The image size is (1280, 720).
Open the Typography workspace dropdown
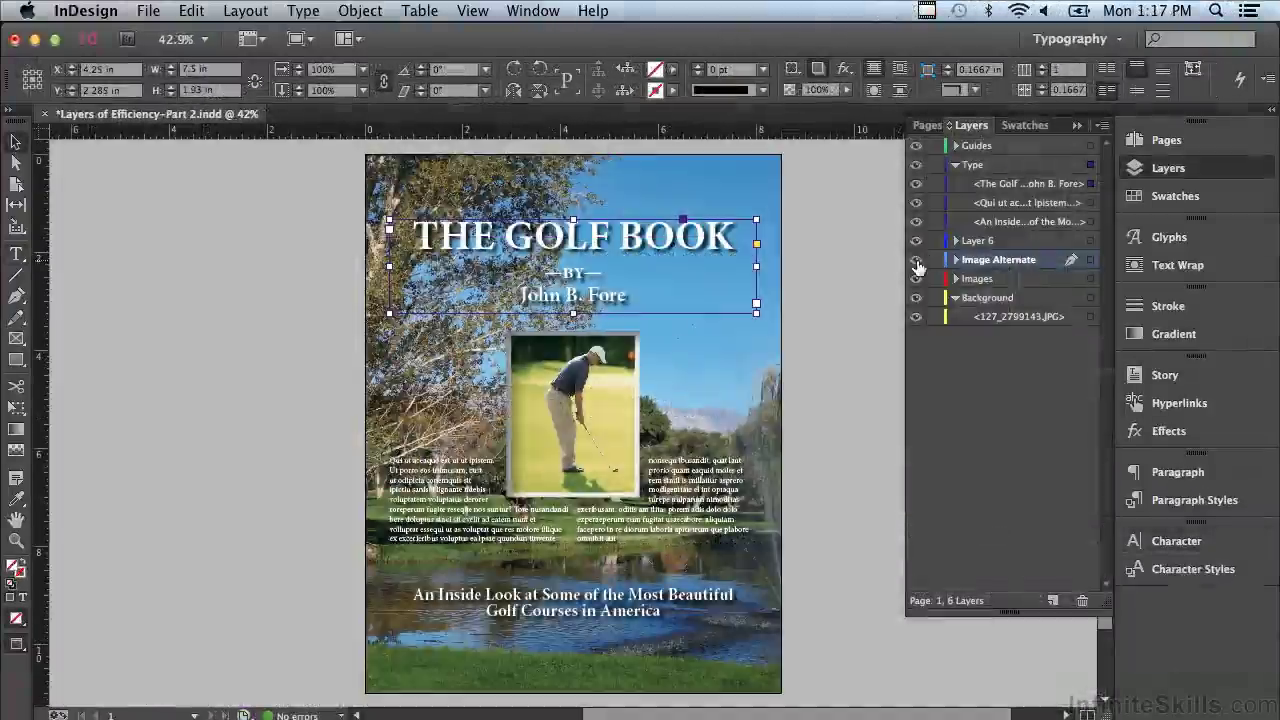[1077, 39]
